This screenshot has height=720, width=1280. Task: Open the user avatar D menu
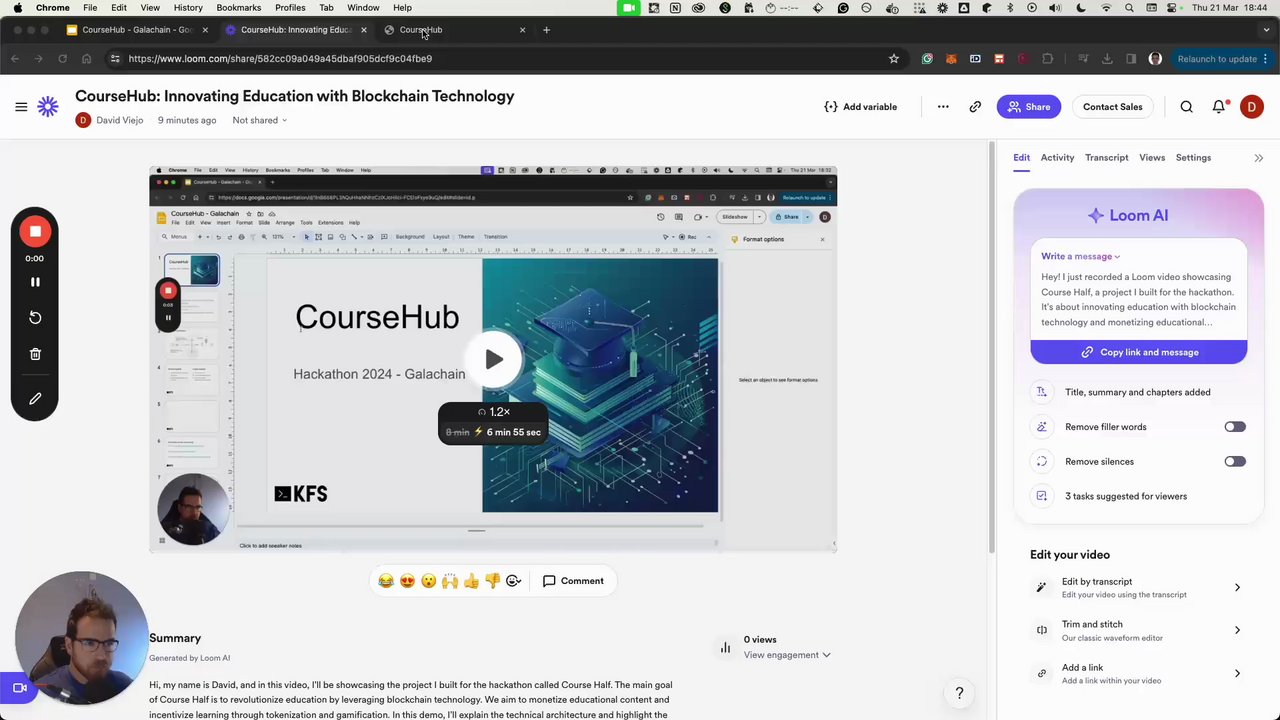coord(1251,107)
